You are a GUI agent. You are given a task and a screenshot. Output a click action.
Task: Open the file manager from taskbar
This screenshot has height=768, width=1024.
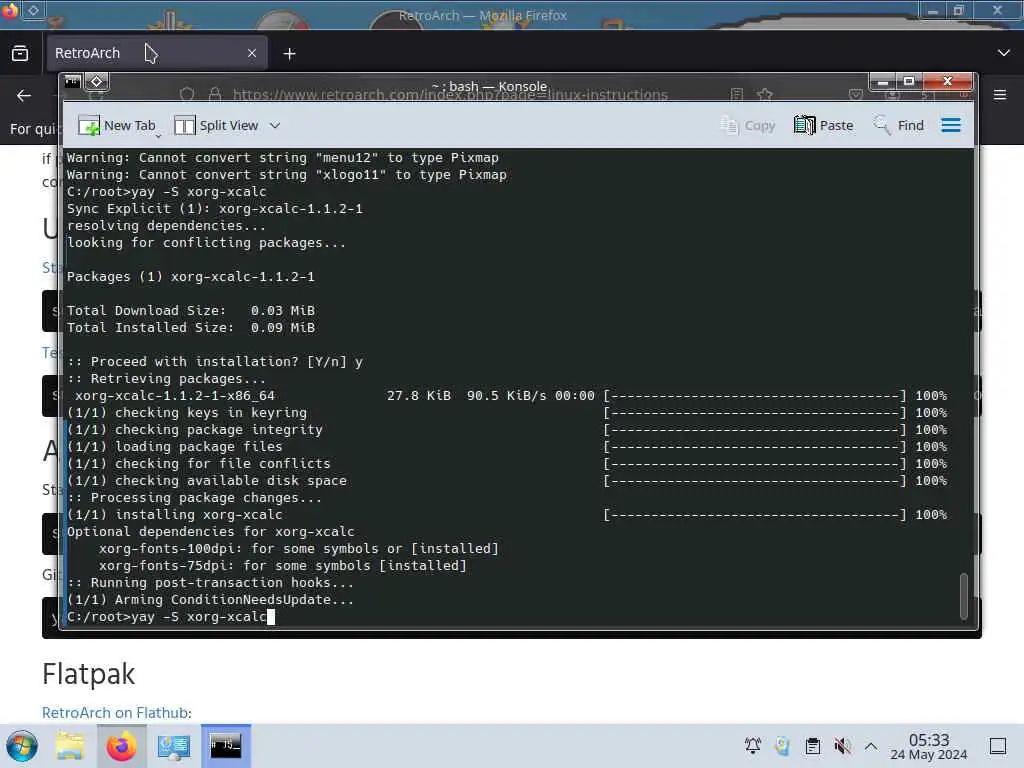point(70,746)
